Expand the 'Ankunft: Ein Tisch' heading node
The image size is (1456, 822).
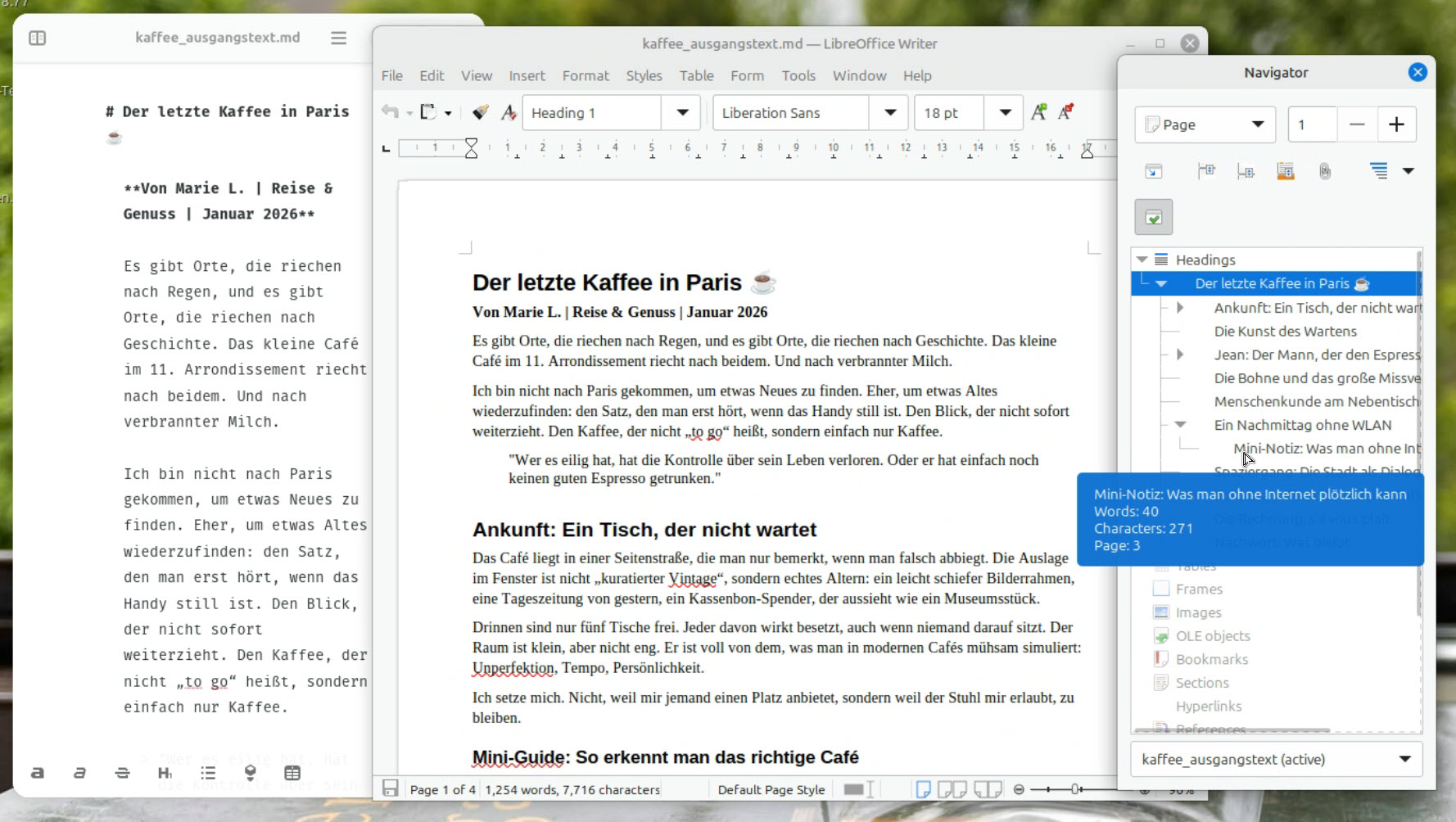click(1180, 308)
